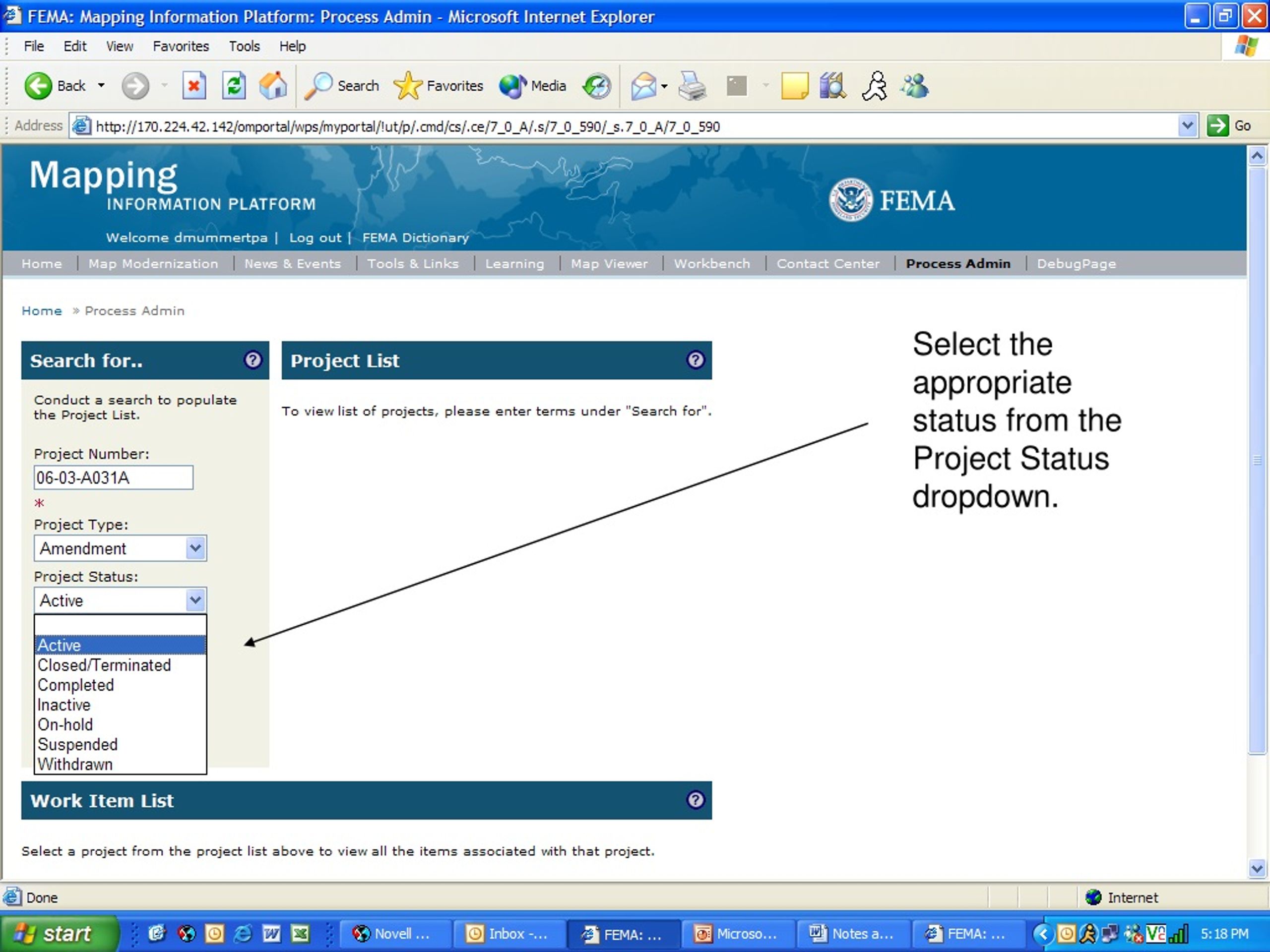Select Inactive in status list
Image resolution: width=1270 pixels, height=952 pixels.
(120, 705)
